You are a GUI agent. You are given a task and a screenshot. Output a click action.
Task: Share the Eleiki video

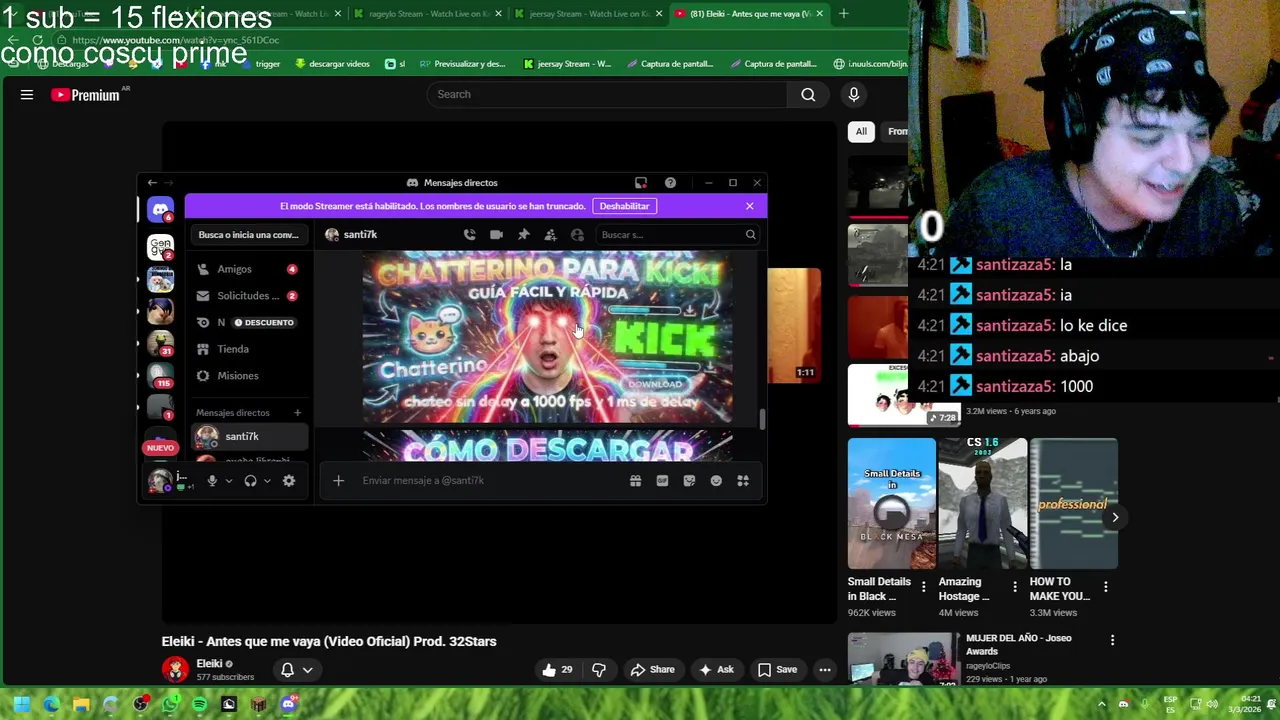(651, 670)
